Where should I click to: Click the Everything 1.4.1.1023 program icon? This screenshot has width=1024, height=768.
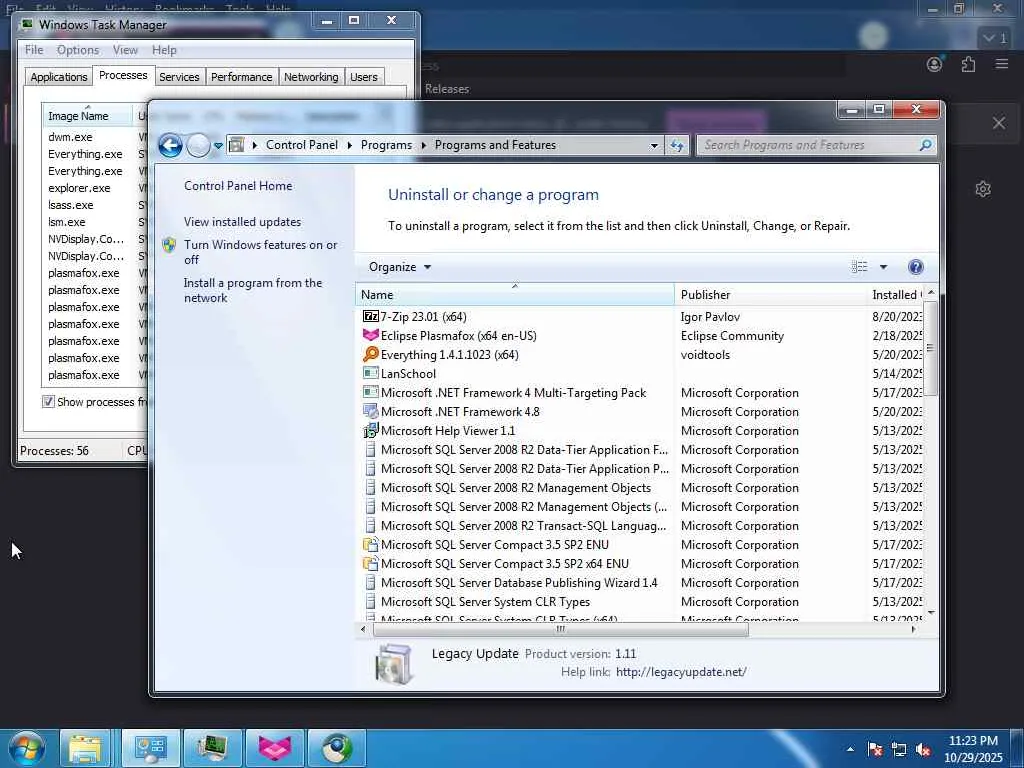tap(370, 355)
